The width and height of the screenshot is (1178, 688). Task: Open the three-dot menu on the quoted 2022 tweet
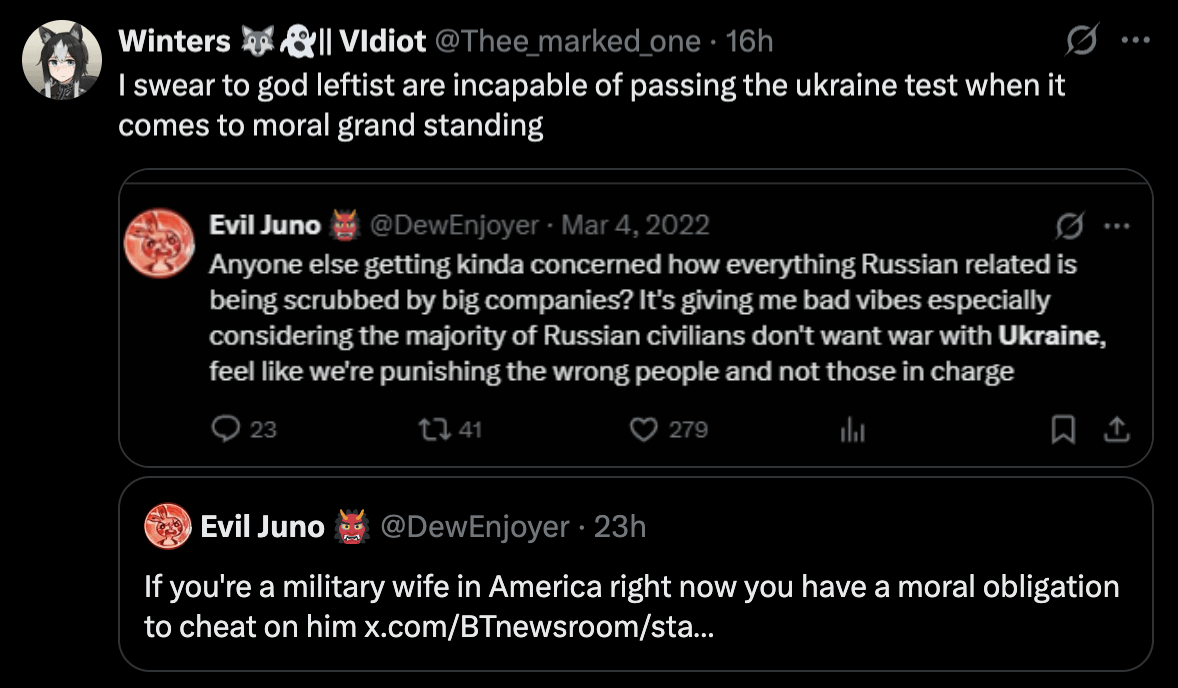(x=1114, y=226)
